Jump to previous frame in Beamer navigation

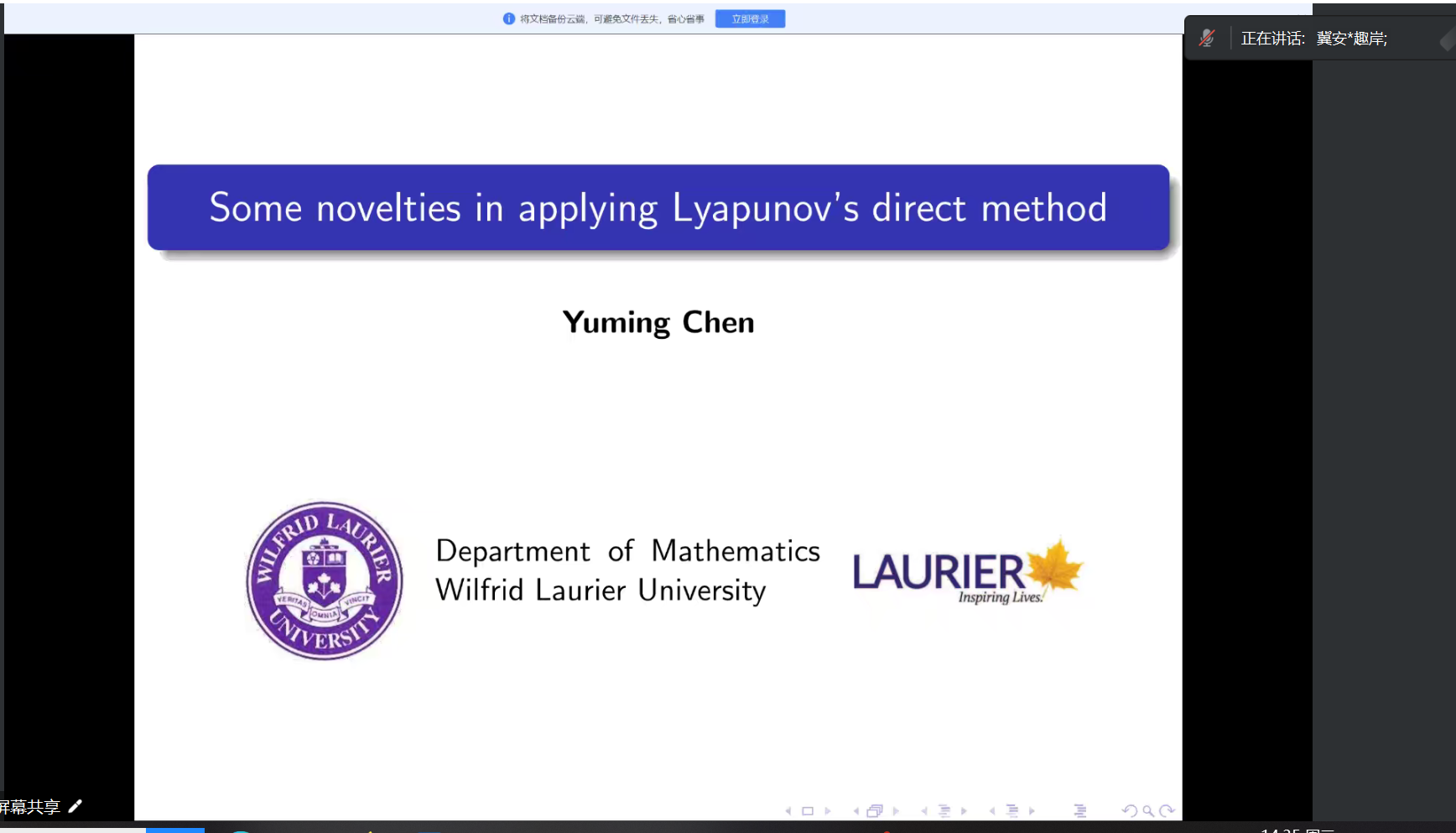(x=856, y=811)
